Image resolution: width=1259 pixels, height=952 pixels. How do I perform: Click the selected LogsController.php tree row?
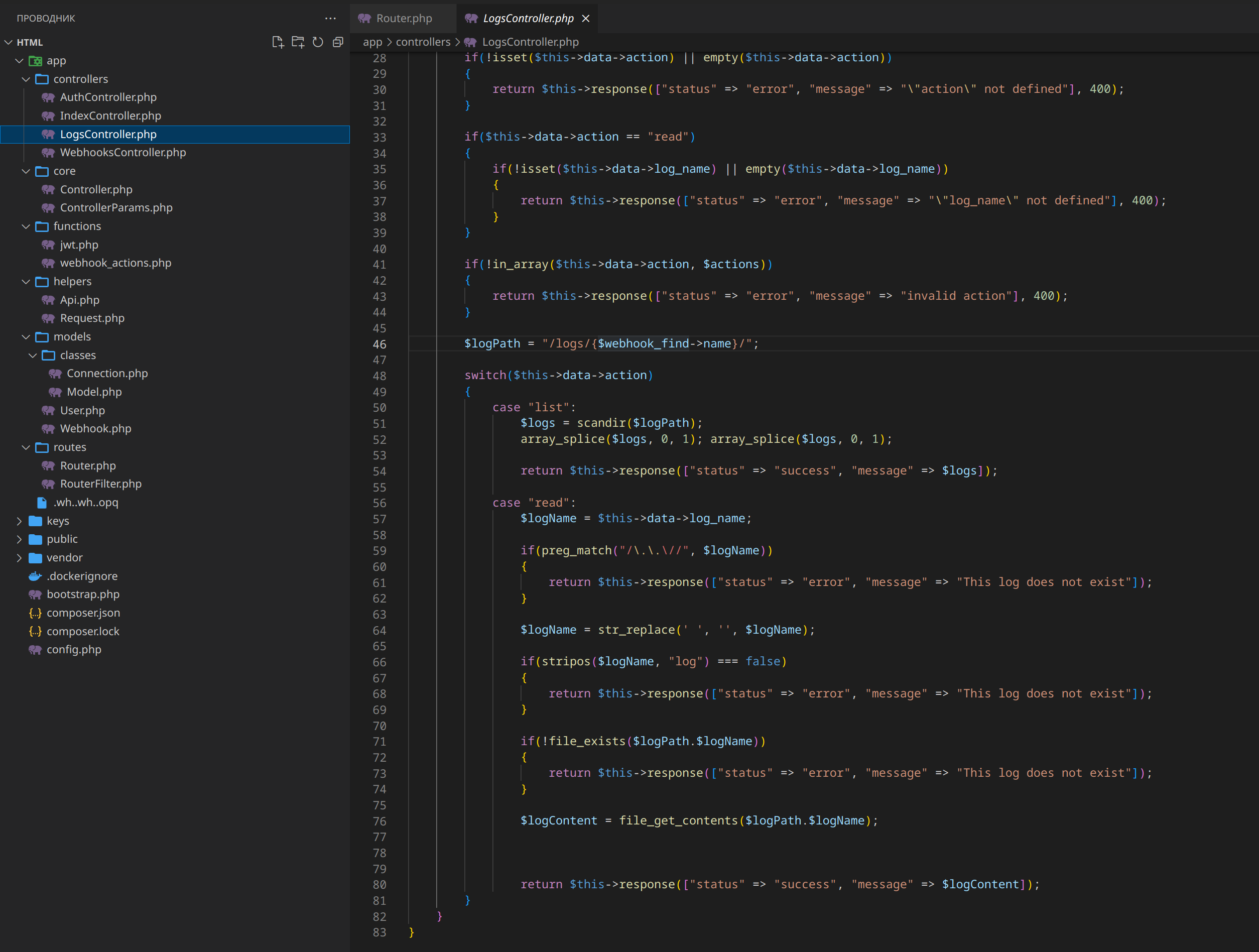pos(175,135)
